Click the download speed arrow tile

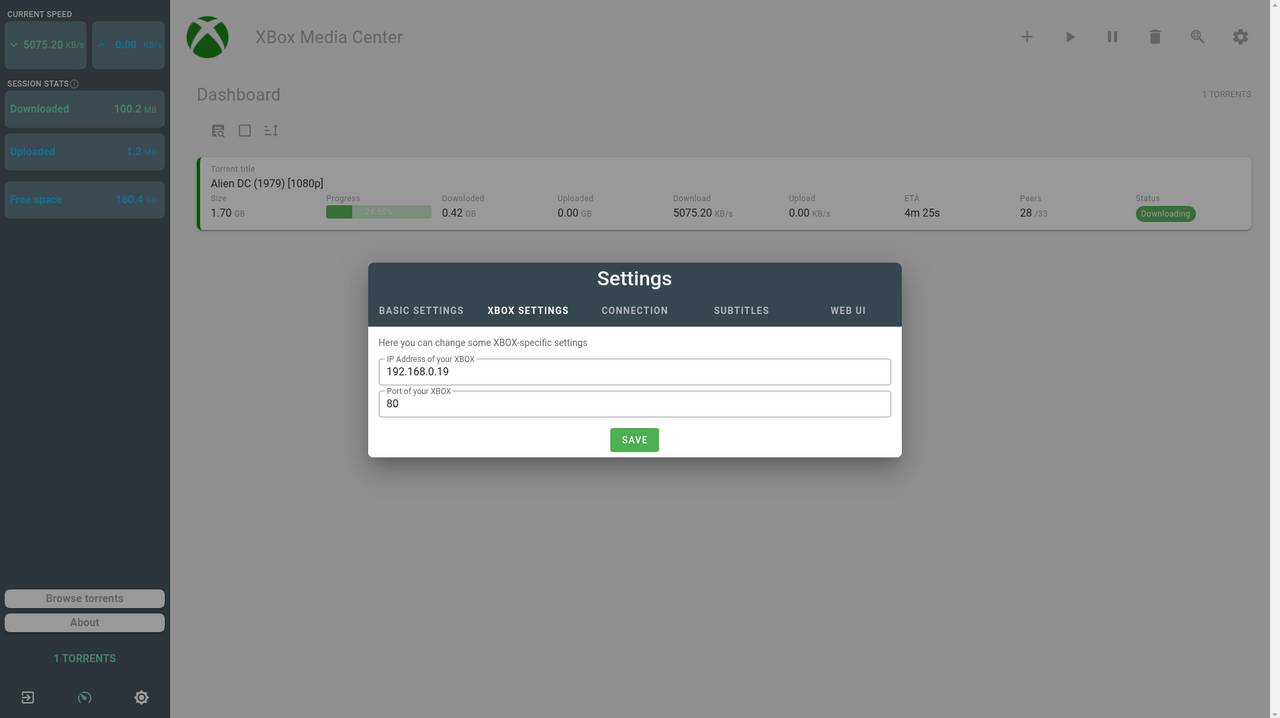click(46, 45)
